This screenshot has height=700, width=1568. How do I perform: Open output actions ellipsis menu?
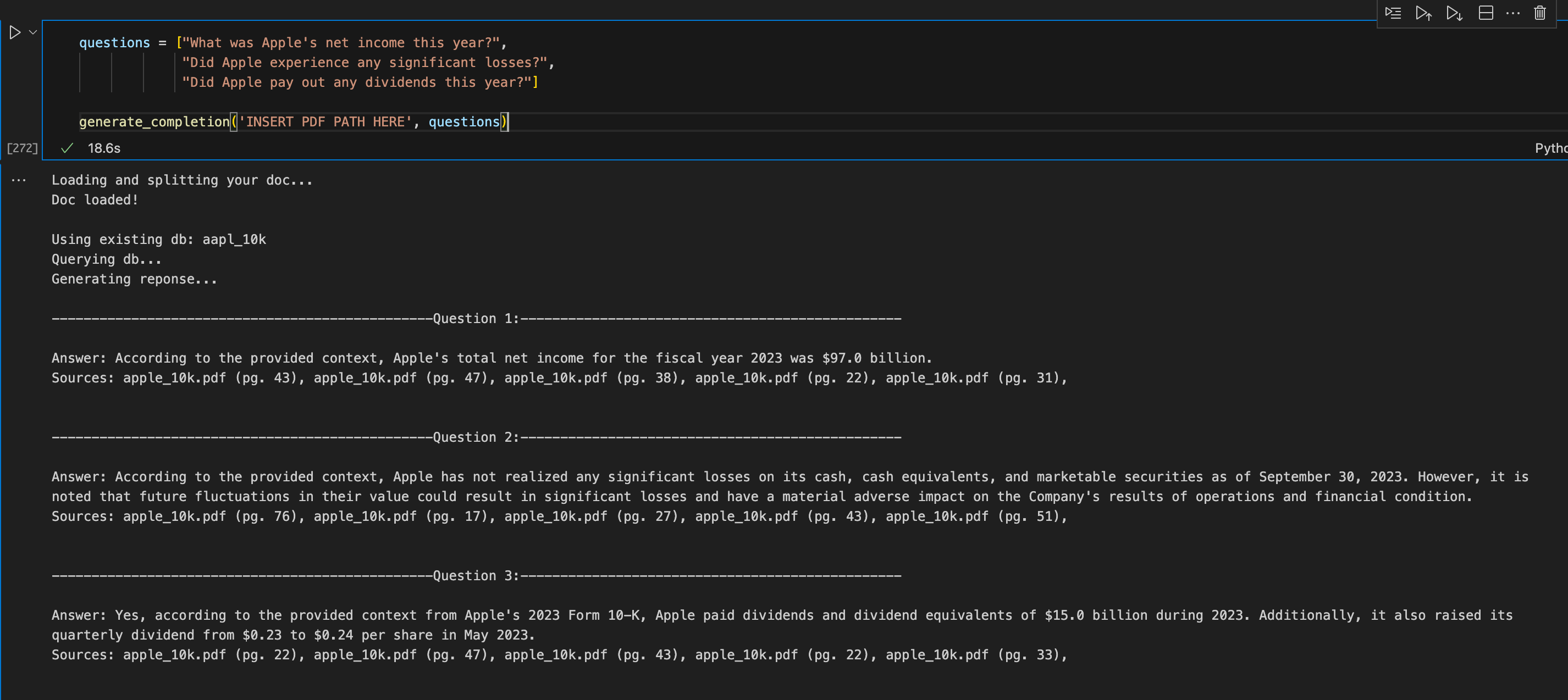click(19, 180)
